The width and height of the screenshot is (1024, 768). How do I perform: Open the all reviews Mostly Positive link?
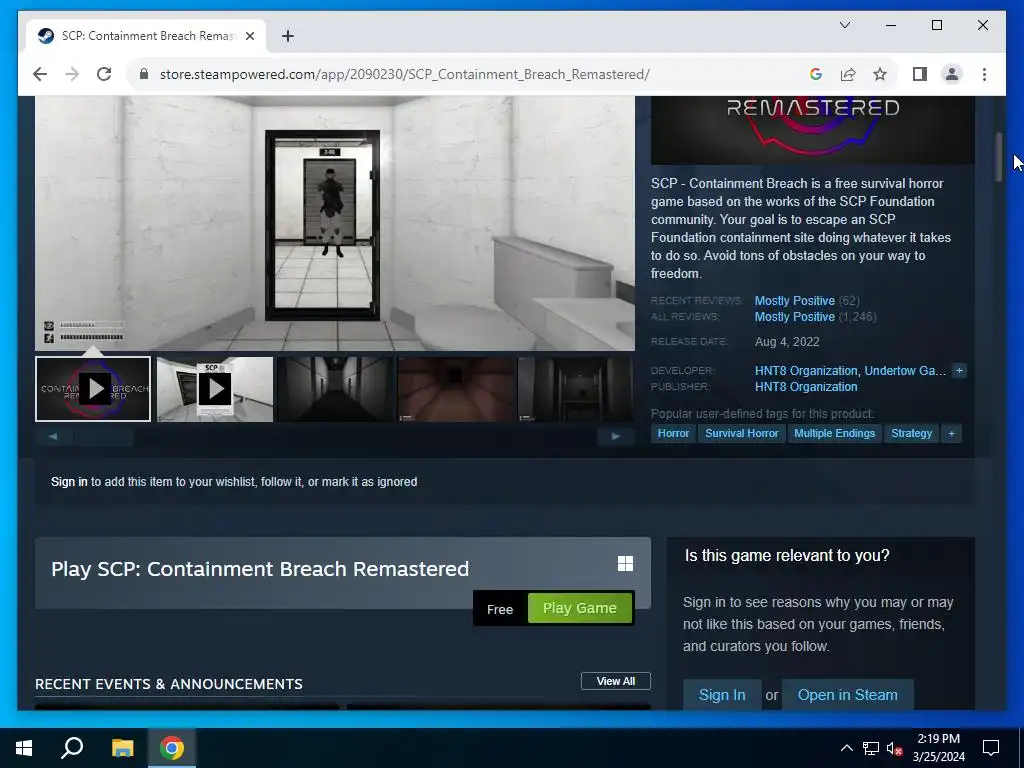pyautogui.click(x=794, y=317)
